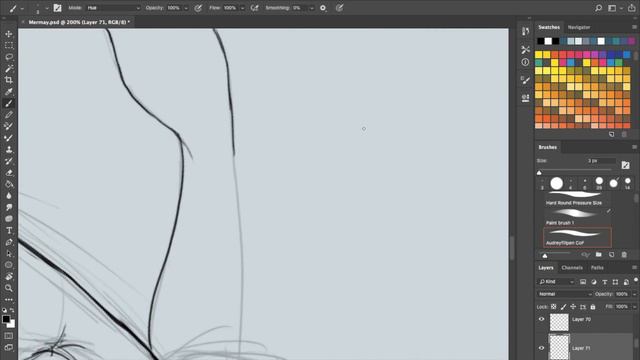Select the Hand tool

pos(9,276)
